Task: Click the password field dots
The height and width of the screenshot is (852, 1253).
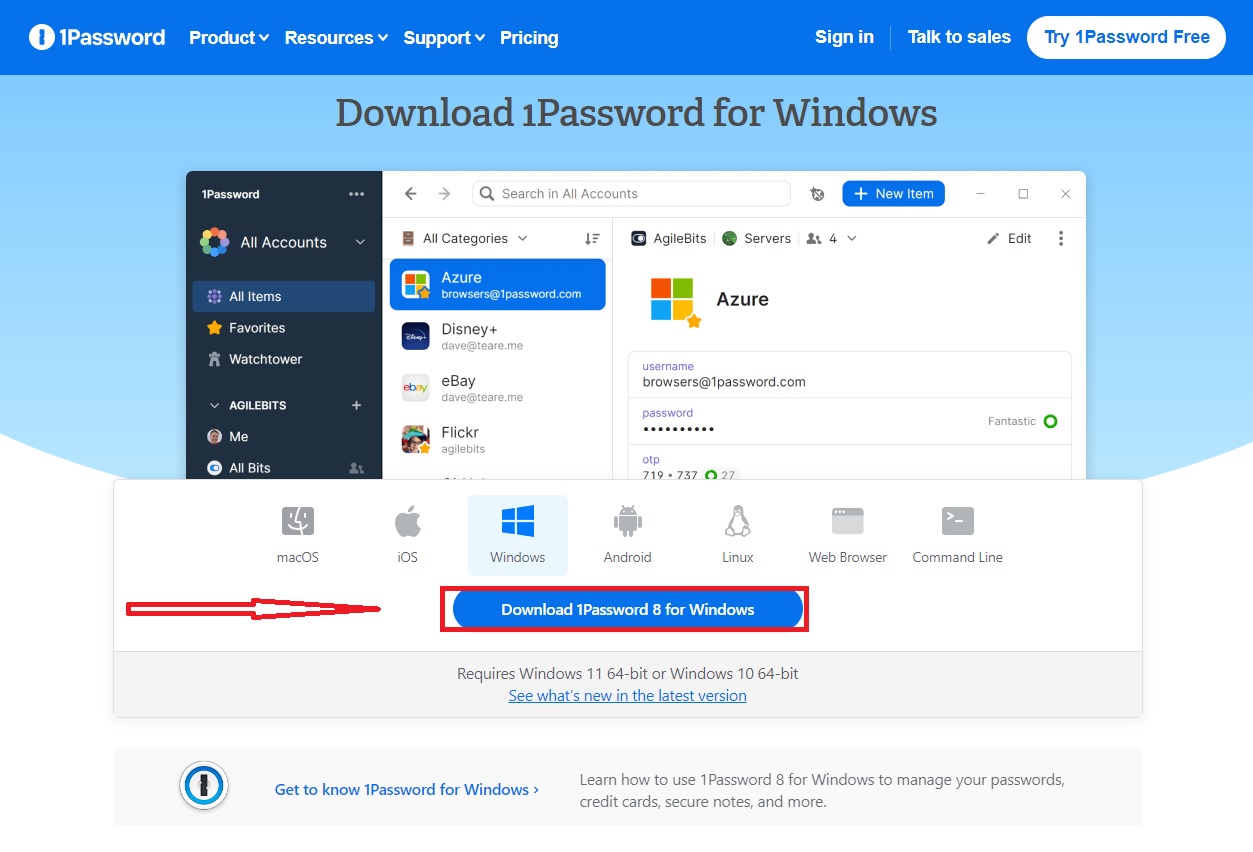Action: coord(678,429)
